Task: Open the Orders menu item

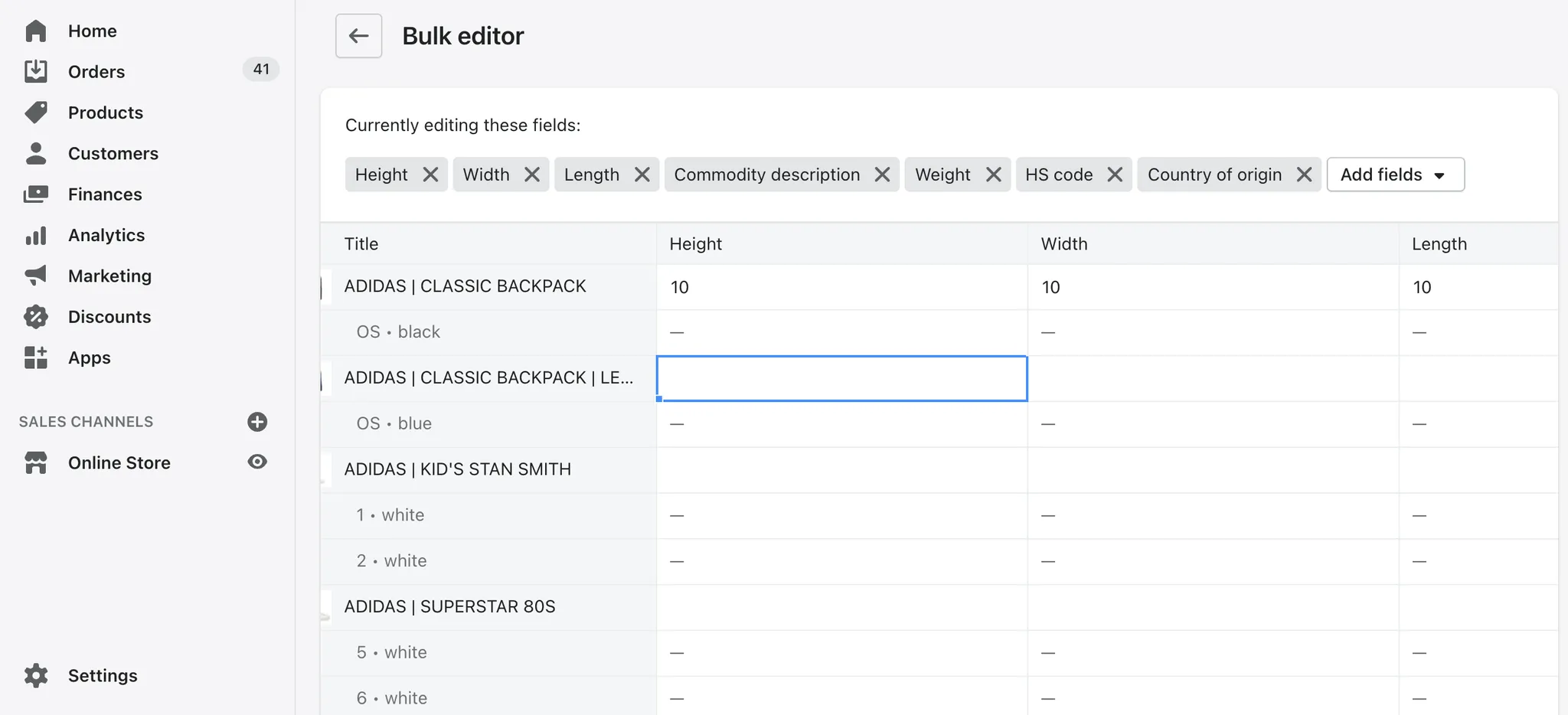Action: pyautogui.click(x=96, y=71)
